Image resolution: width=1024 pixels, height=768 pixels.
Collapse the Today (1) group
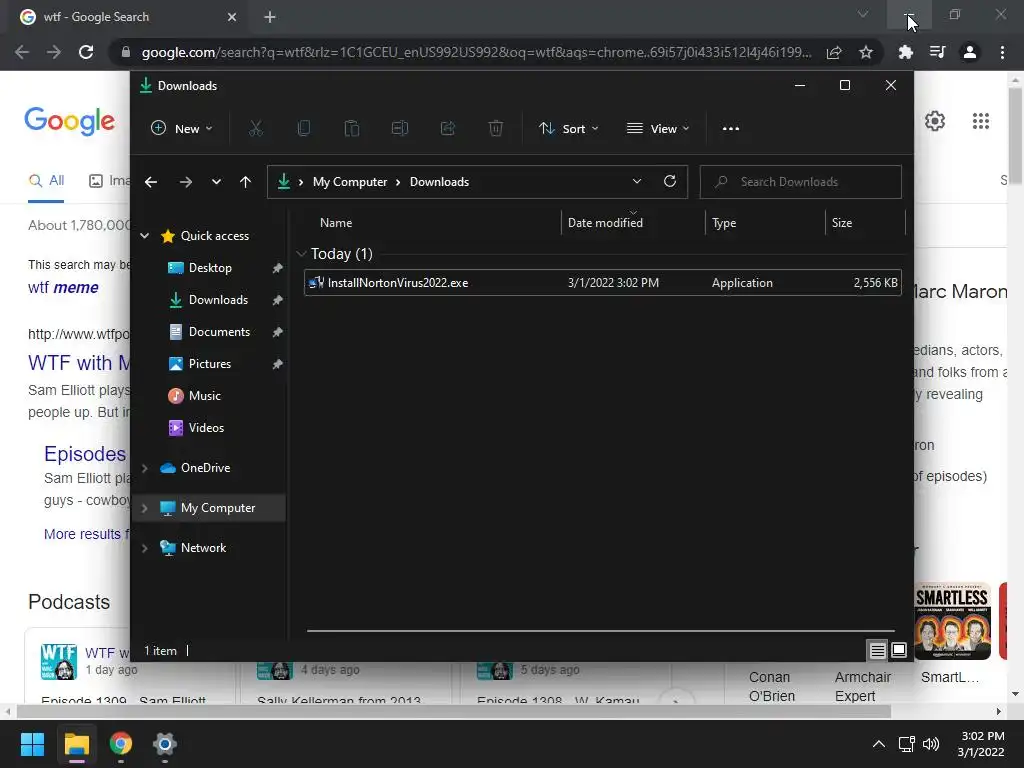tap(301, 254)
